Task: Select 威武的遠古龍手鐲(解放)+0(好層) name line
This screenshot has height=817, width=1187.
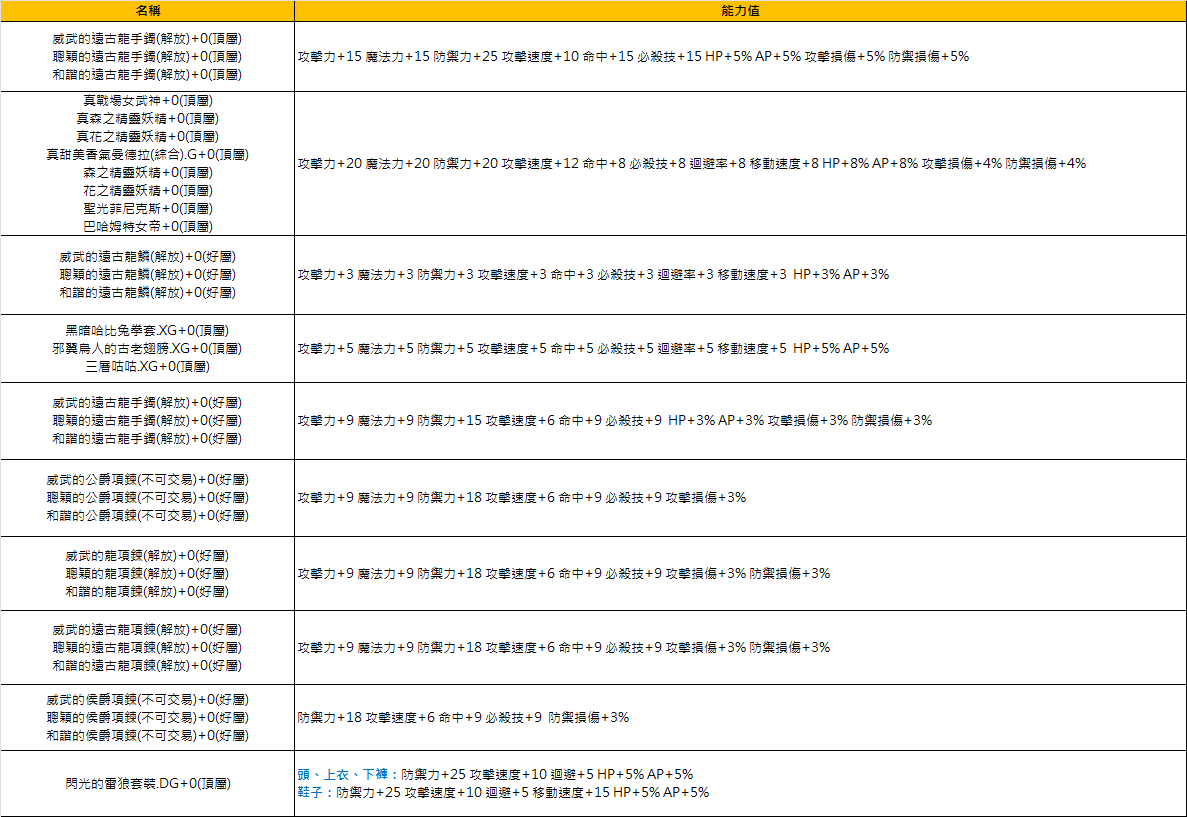Action: click(x=148, y=403)
